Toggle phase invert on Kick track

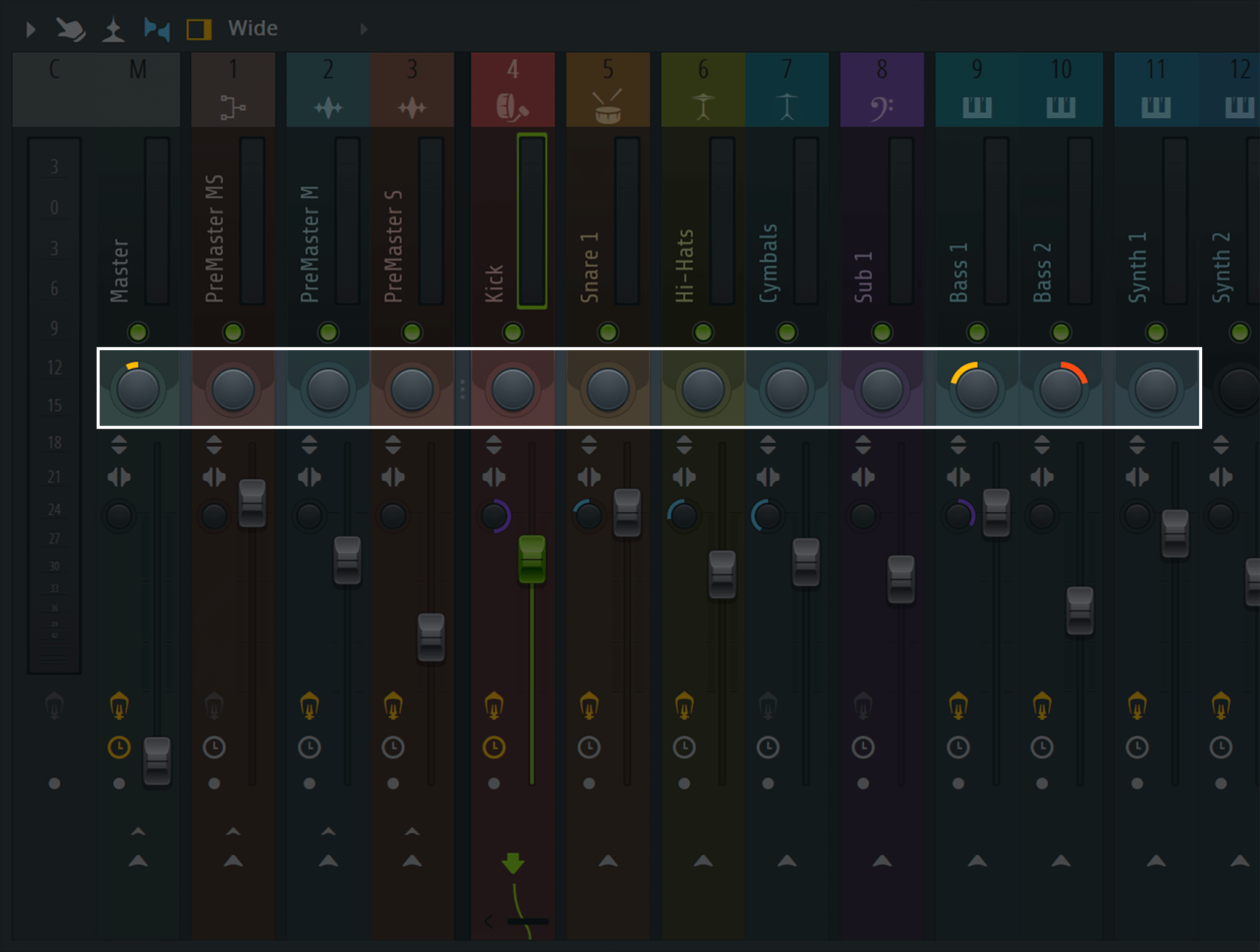(x=493, y=444)
